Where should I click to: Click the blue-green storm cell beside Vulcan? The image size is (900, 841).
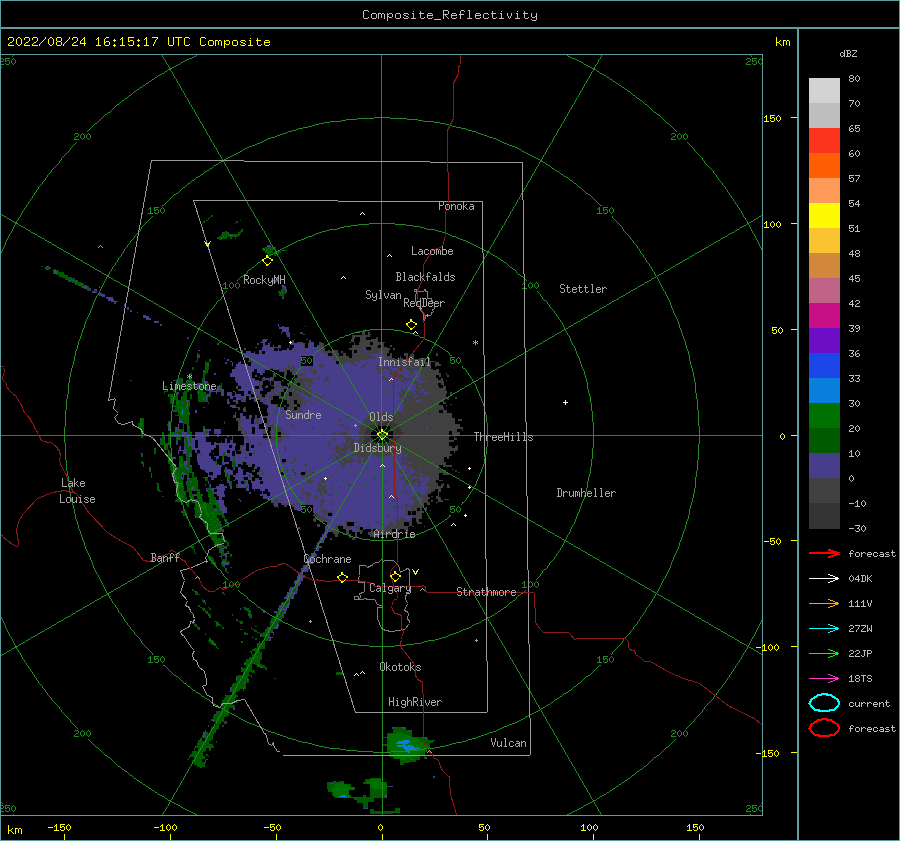point(408,745)
